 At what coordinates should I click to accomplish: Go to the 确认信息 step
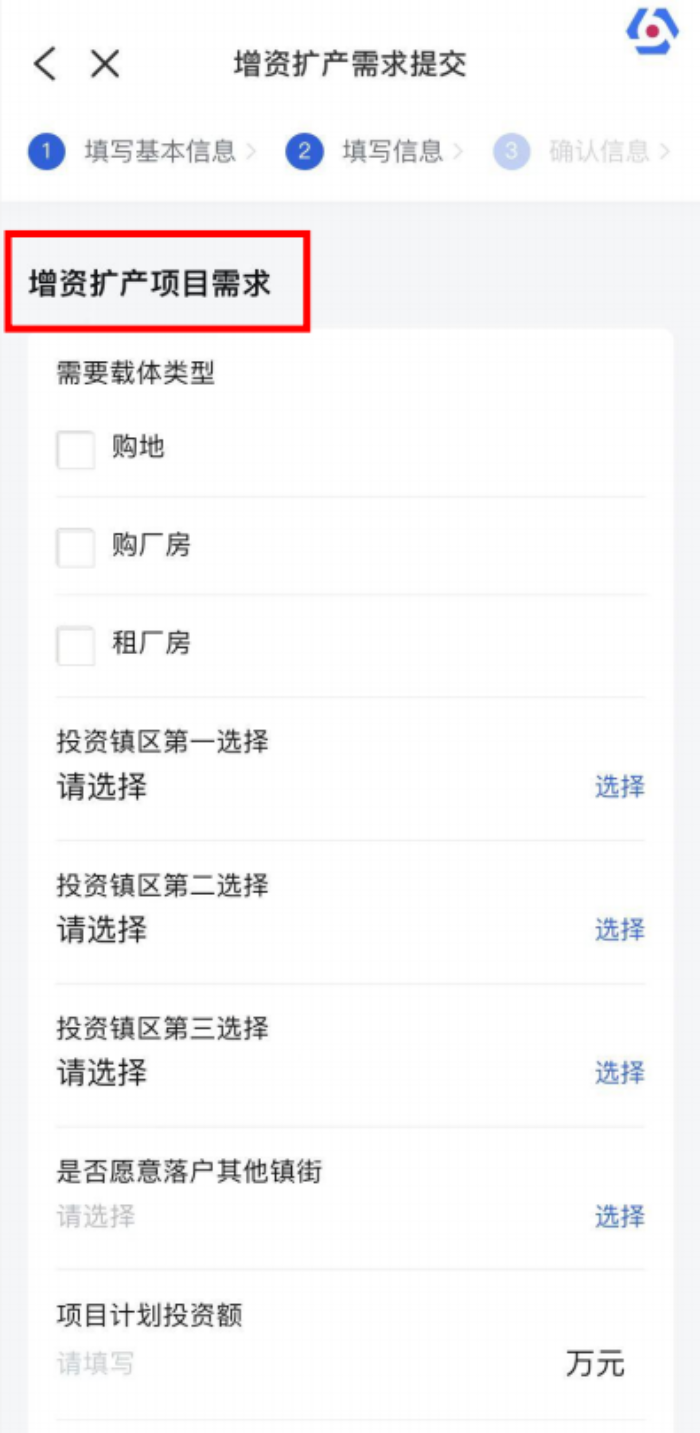tap(599, 152)
